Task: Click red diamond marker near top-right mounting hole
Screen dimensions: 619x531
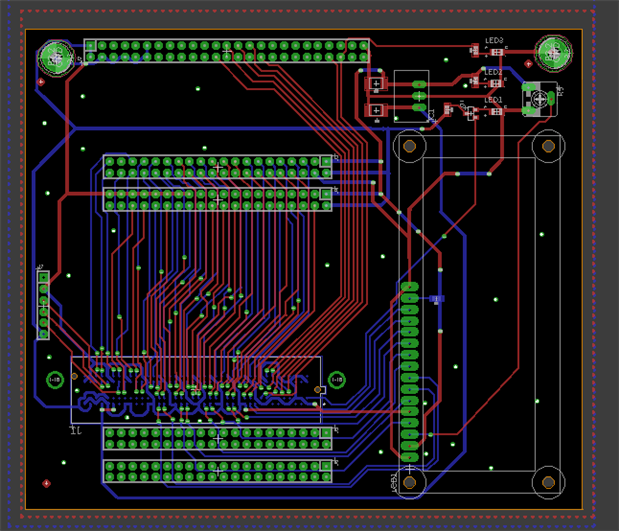Action: coord(528,64)
